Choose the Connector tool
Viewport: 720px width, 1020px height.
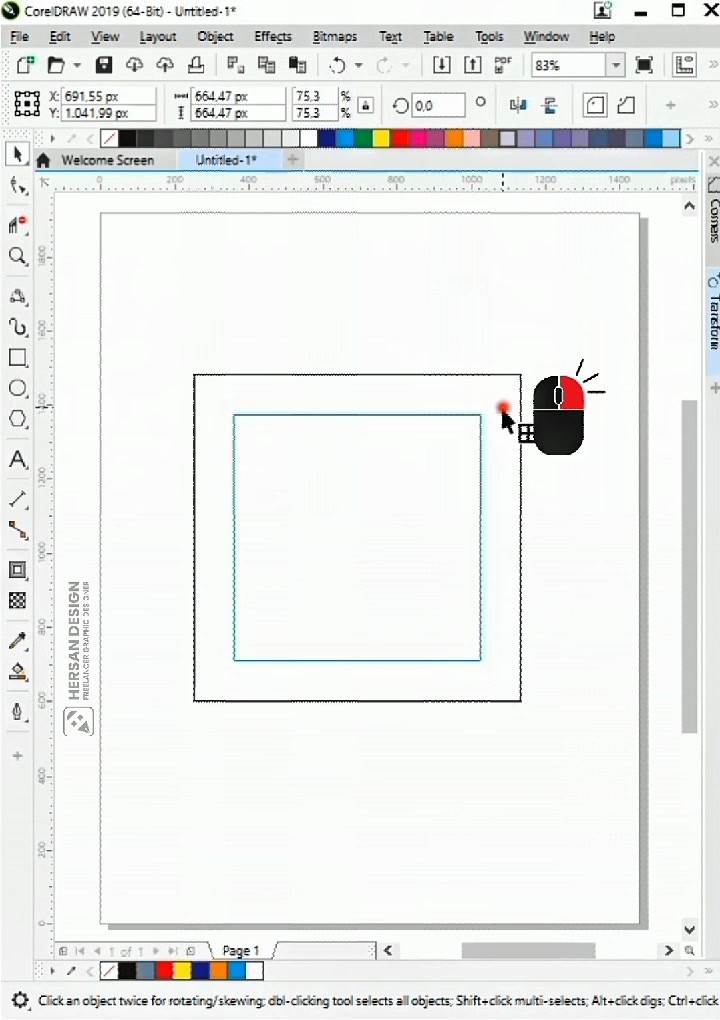(18, 531)
